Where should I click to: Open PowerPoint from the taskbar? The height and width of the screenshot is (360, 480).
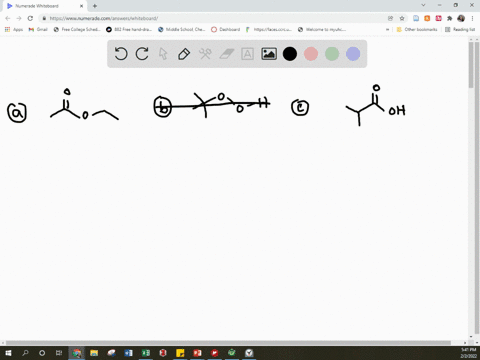pyautogui.click(x=197, y=353)
